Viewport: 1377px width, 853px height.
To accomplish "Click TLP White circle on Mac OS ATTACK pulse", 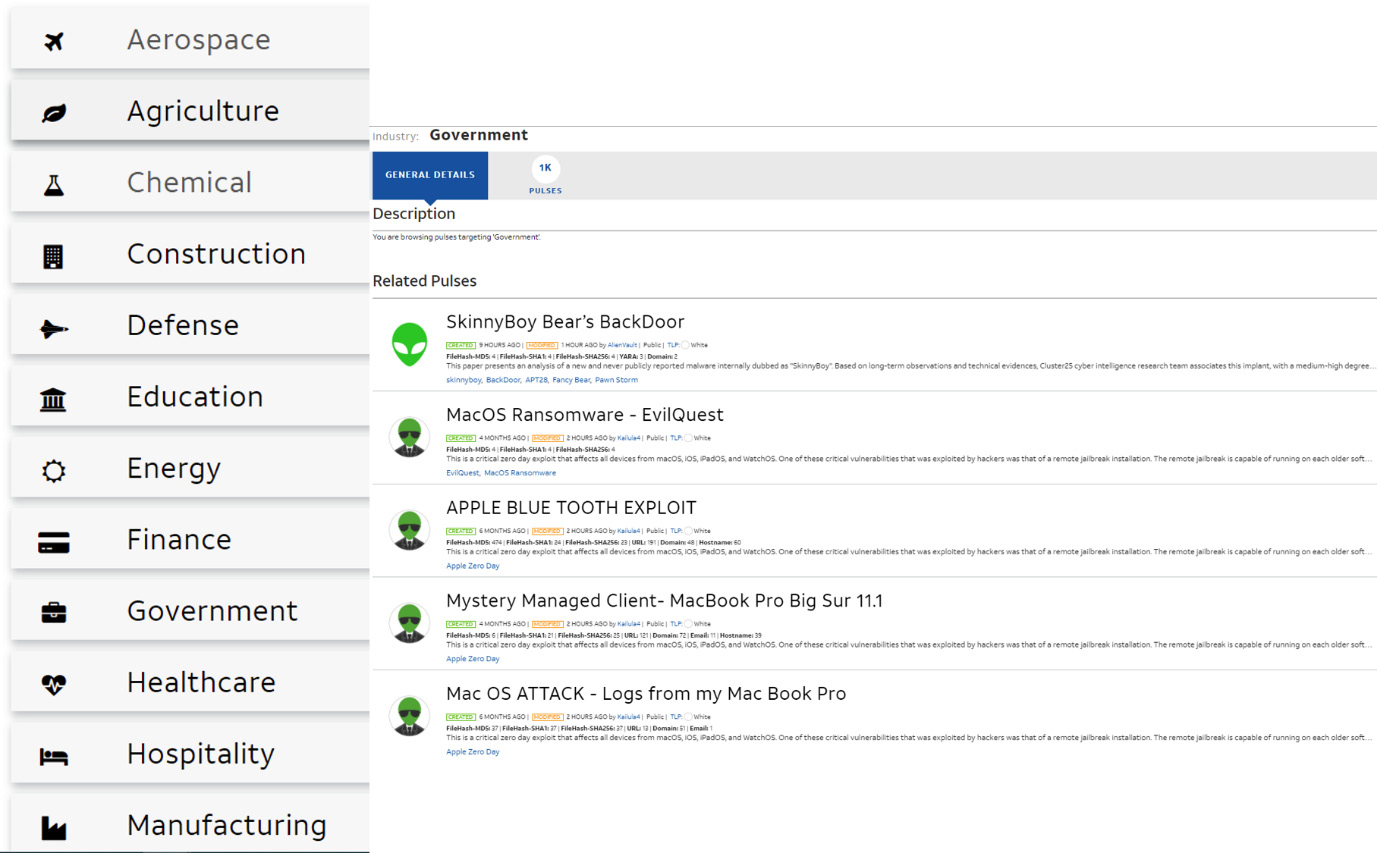I will tap(690, 717).
